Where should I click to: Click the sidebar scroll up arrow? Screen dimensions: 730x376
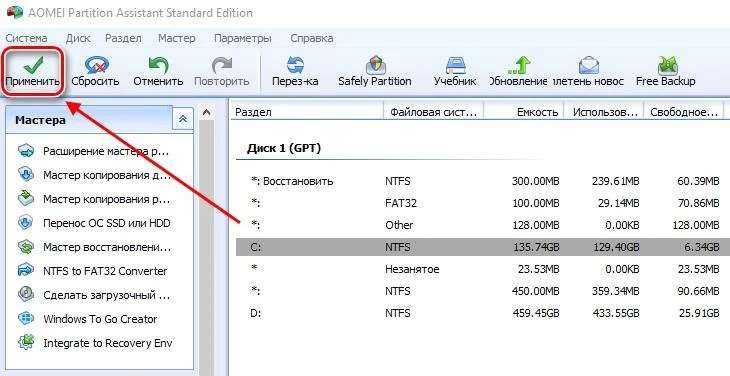point(207,113)
